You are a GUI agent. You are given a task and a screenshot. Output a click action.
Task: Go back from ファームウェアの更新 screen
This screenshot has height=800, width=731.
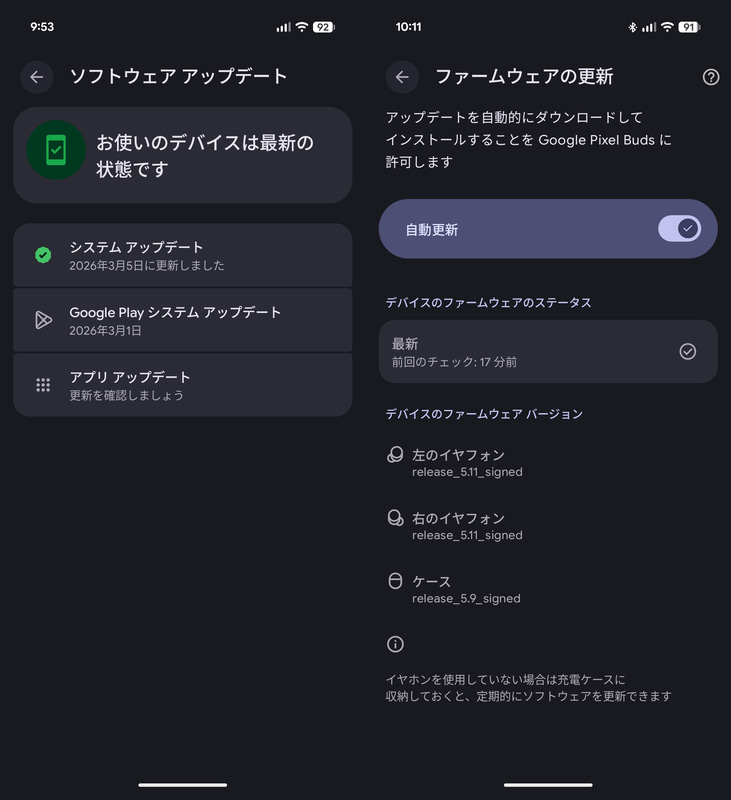402,77
